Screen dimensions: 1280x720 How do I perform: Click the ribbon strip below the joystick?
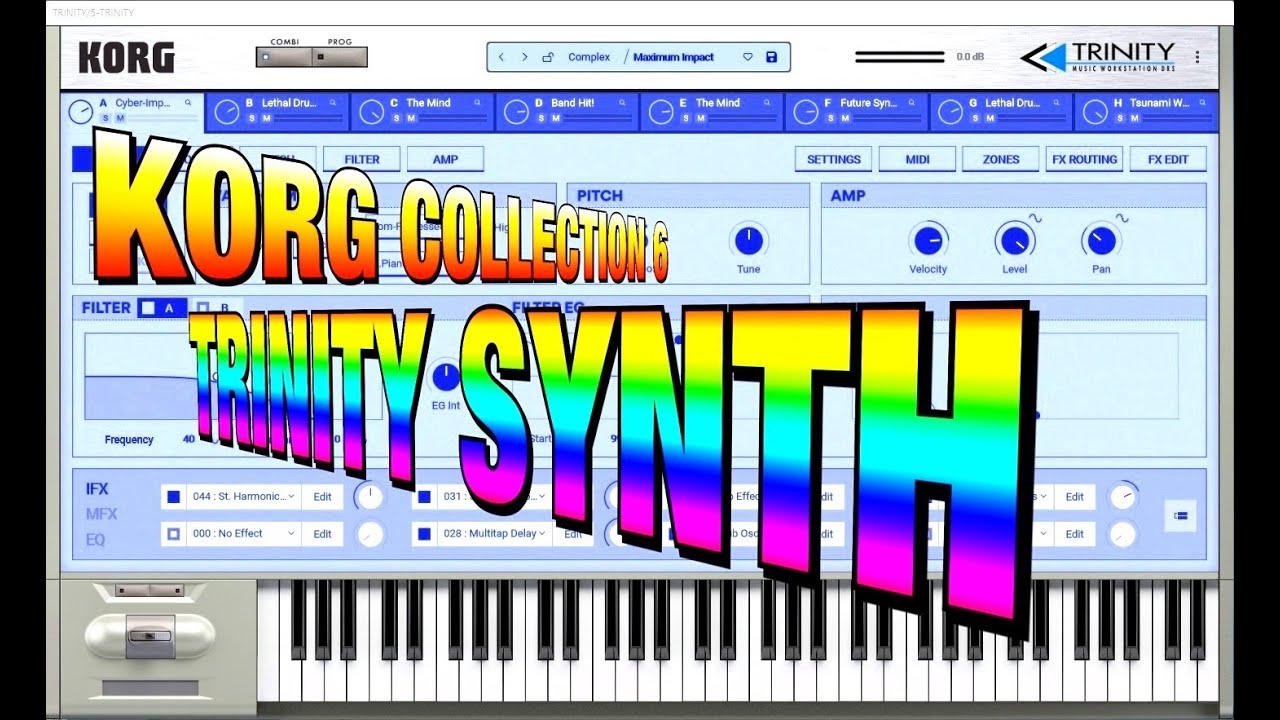point(151,688)
